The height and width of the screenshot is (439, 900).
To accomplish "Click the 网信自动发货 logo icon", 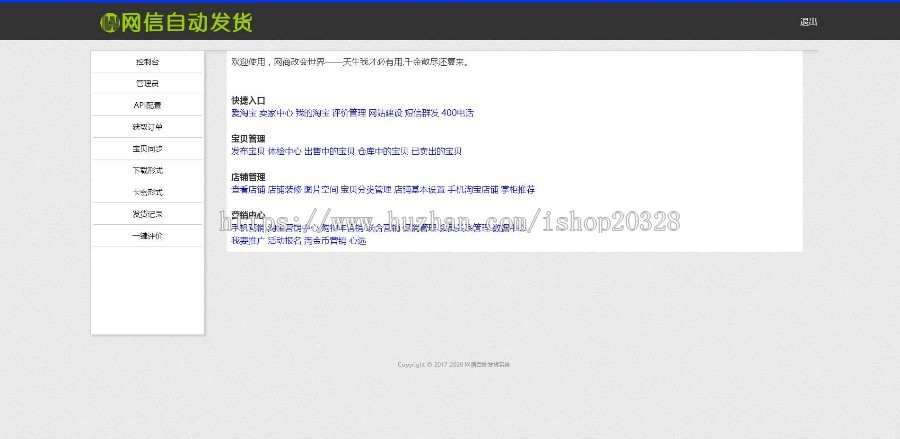I will pos(109,22).
